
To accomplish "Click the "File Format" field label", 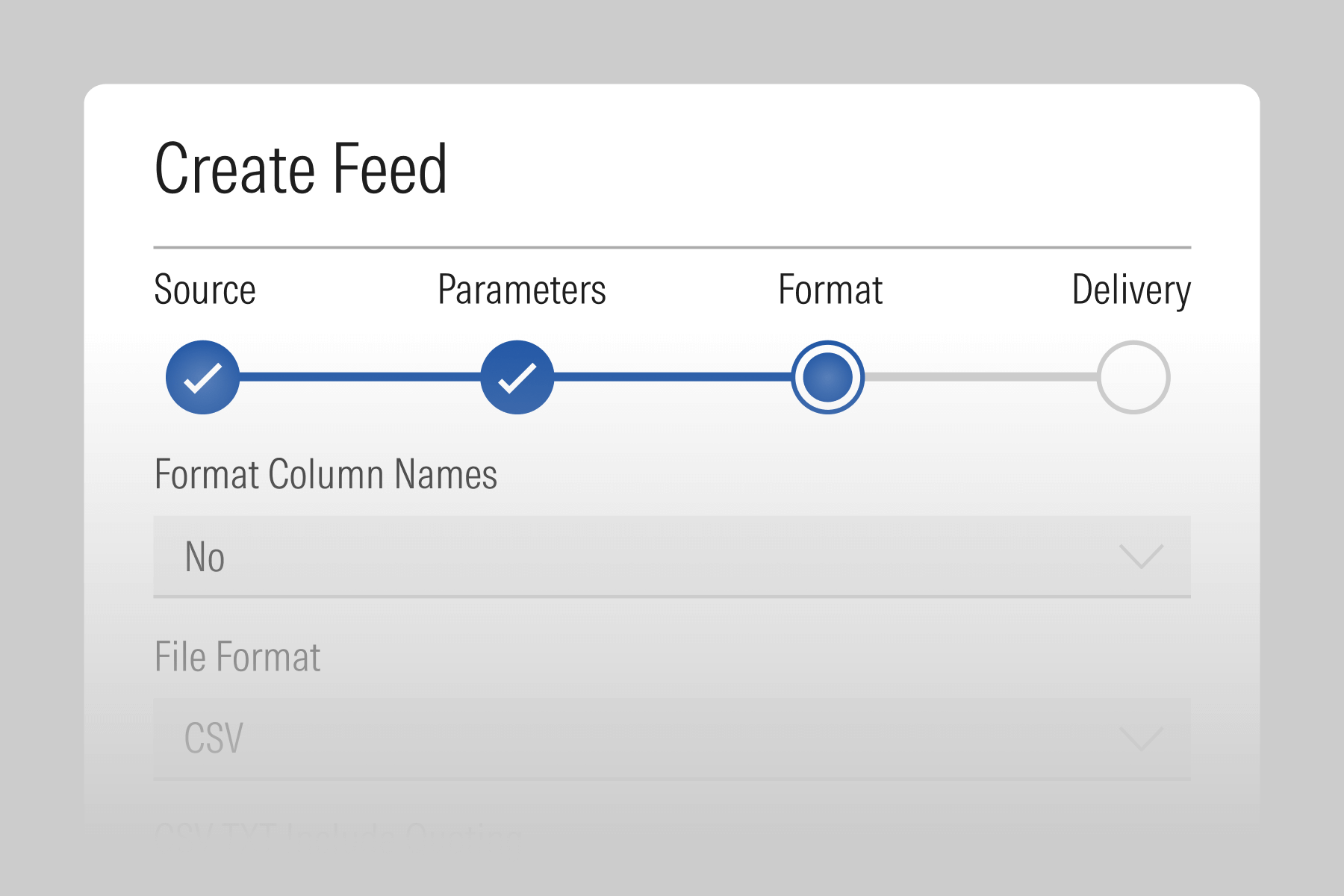I will tap(237, 657).
